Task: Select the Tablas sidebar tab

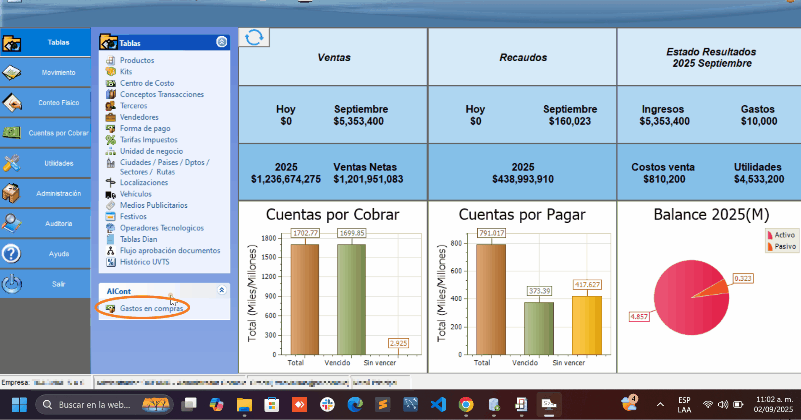Action: [x=45, y=43]
